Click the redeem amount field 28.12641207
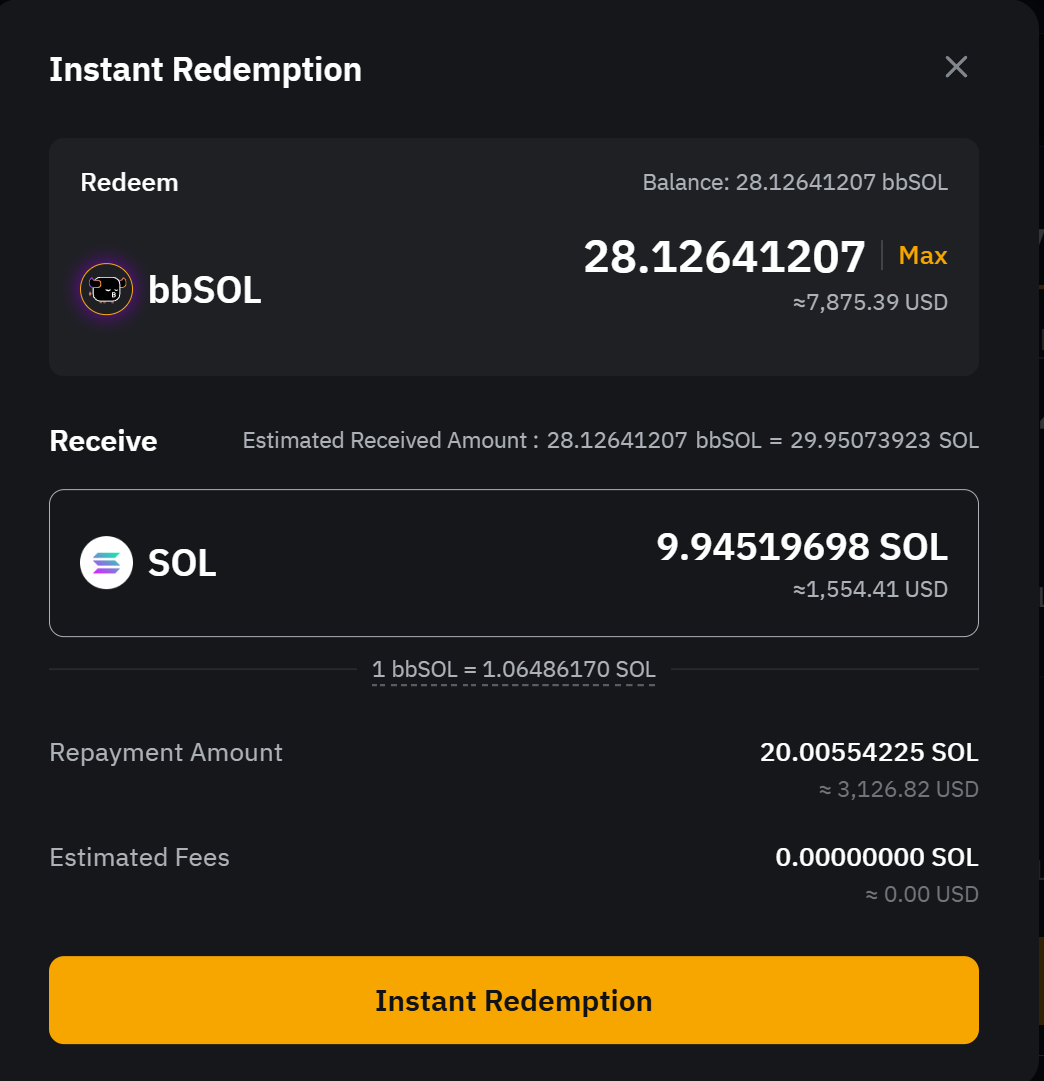Viewport: 1044px width, 1081px height. (724, 257)
